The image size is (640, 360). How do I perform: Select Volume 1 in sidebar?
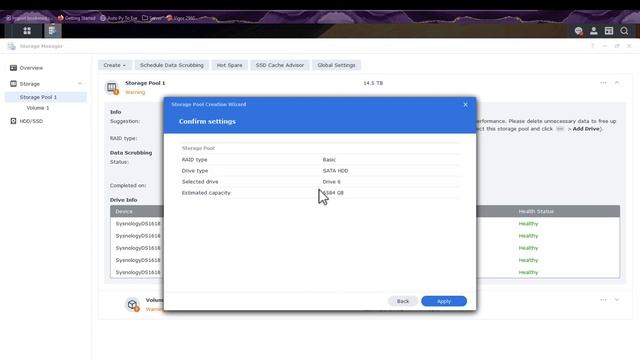(x=38, y=108)
